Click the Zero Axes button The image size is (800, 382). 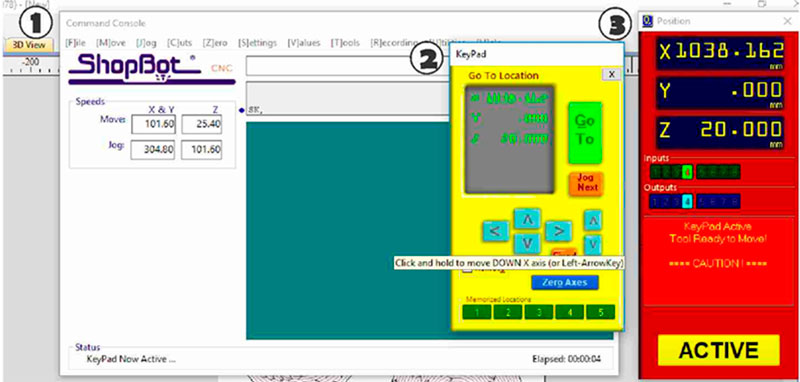tap(565, 282)
